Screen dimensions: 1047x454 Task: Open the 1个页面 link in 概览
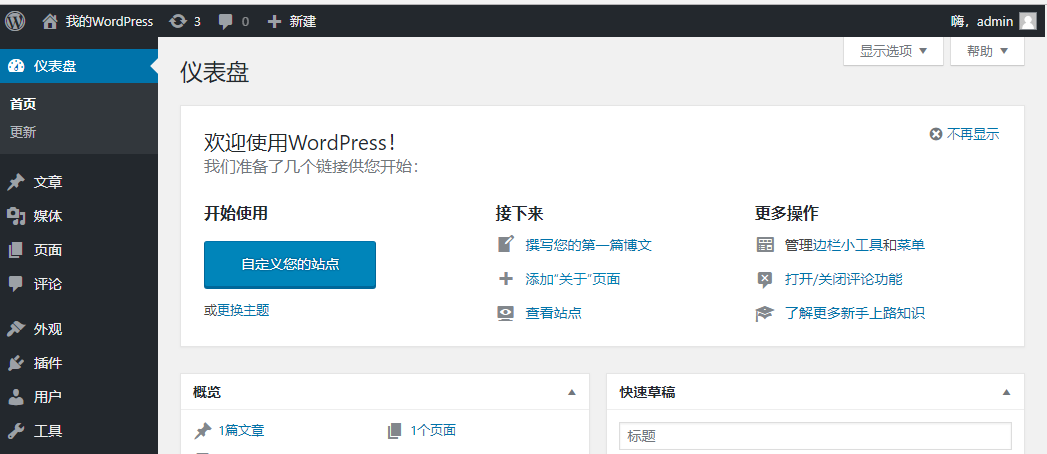[433, 431]
